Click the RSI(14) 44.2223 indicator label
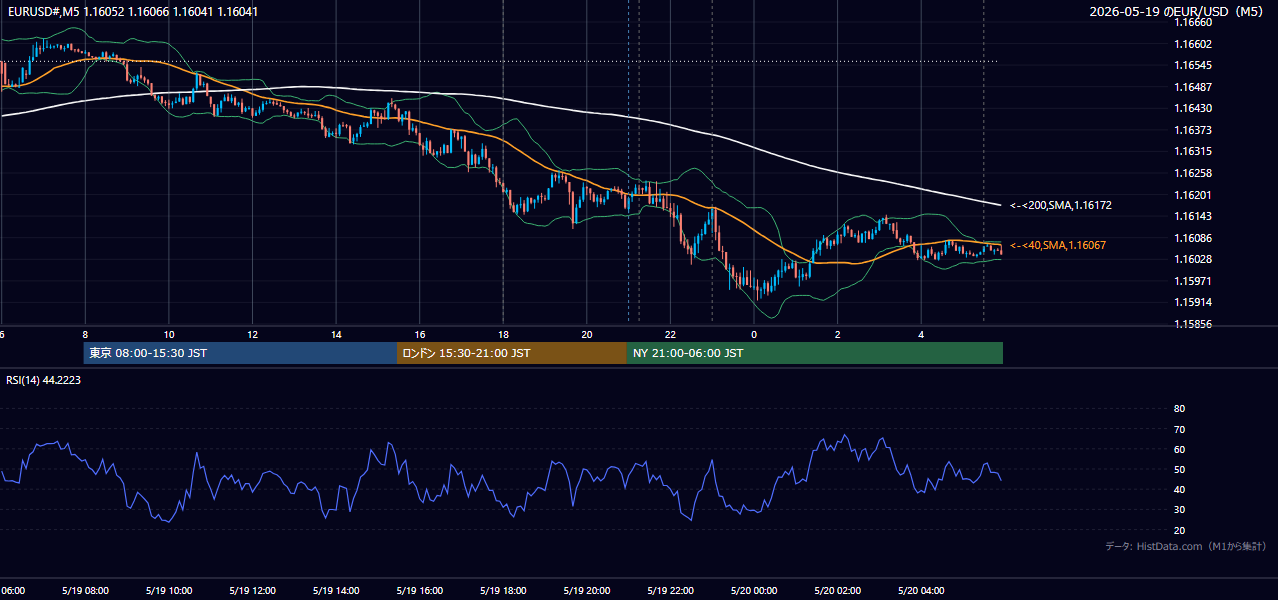 (x=44, y=380)
